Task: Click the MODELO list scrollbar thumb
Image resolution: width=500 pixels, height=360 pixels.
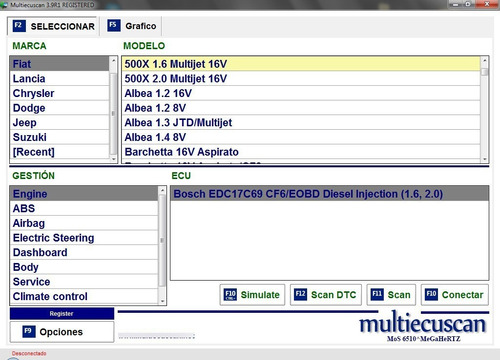Action: click(x=485, y=72)
